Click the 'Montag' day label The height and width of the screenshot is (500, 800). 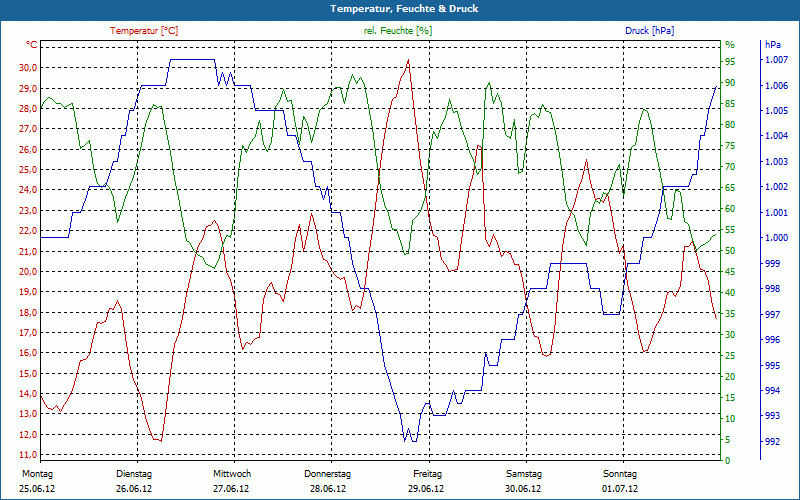(37, 474)
